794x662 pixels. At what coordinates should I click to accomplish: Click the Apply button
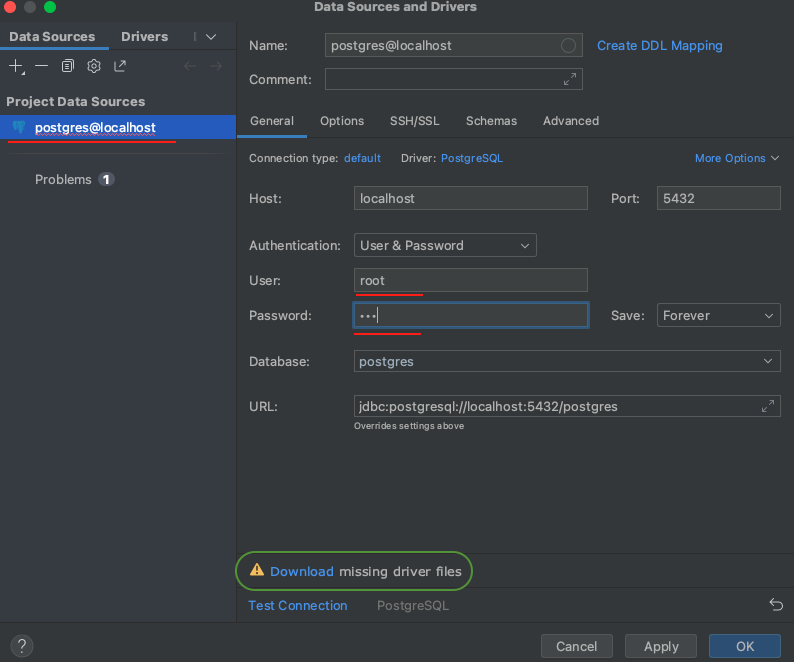(661, 646)
